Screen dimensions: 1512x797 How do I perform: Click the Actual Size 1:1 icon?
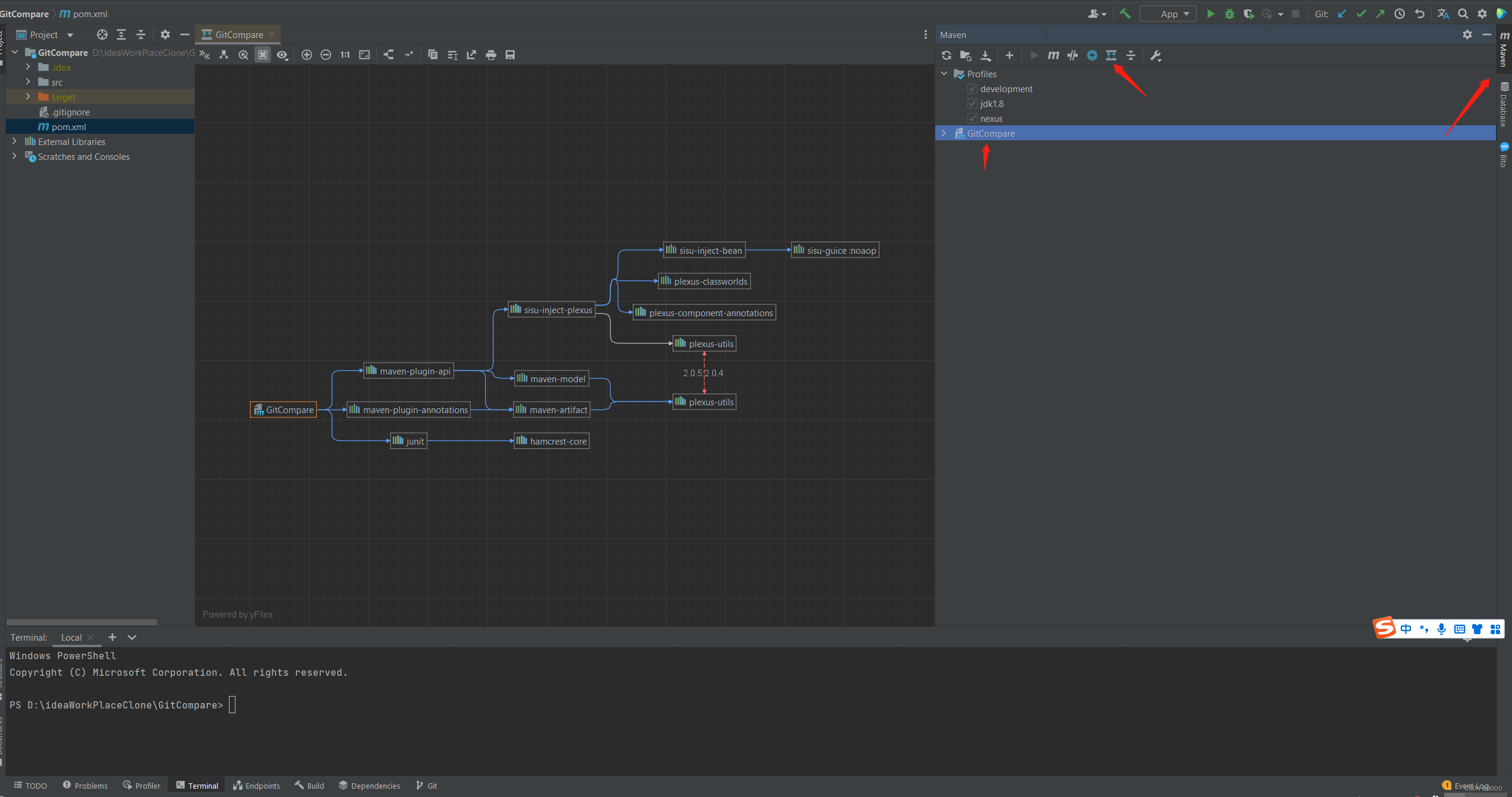[345, 55]
